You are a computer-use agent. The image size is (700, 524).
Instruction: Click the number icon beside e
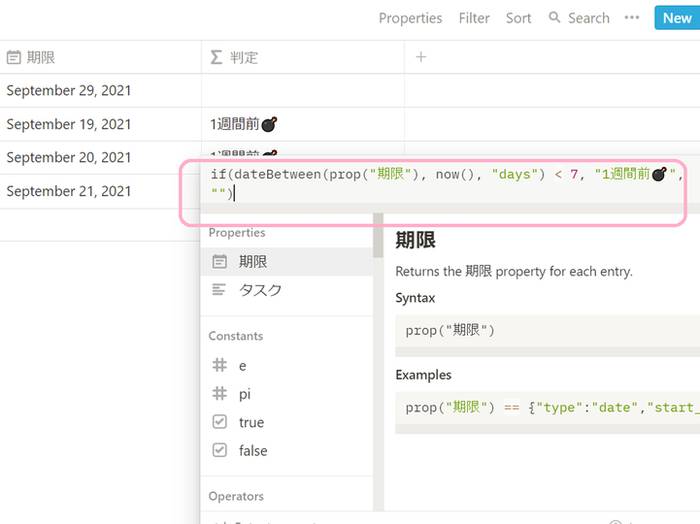click(x=219, y=365)
